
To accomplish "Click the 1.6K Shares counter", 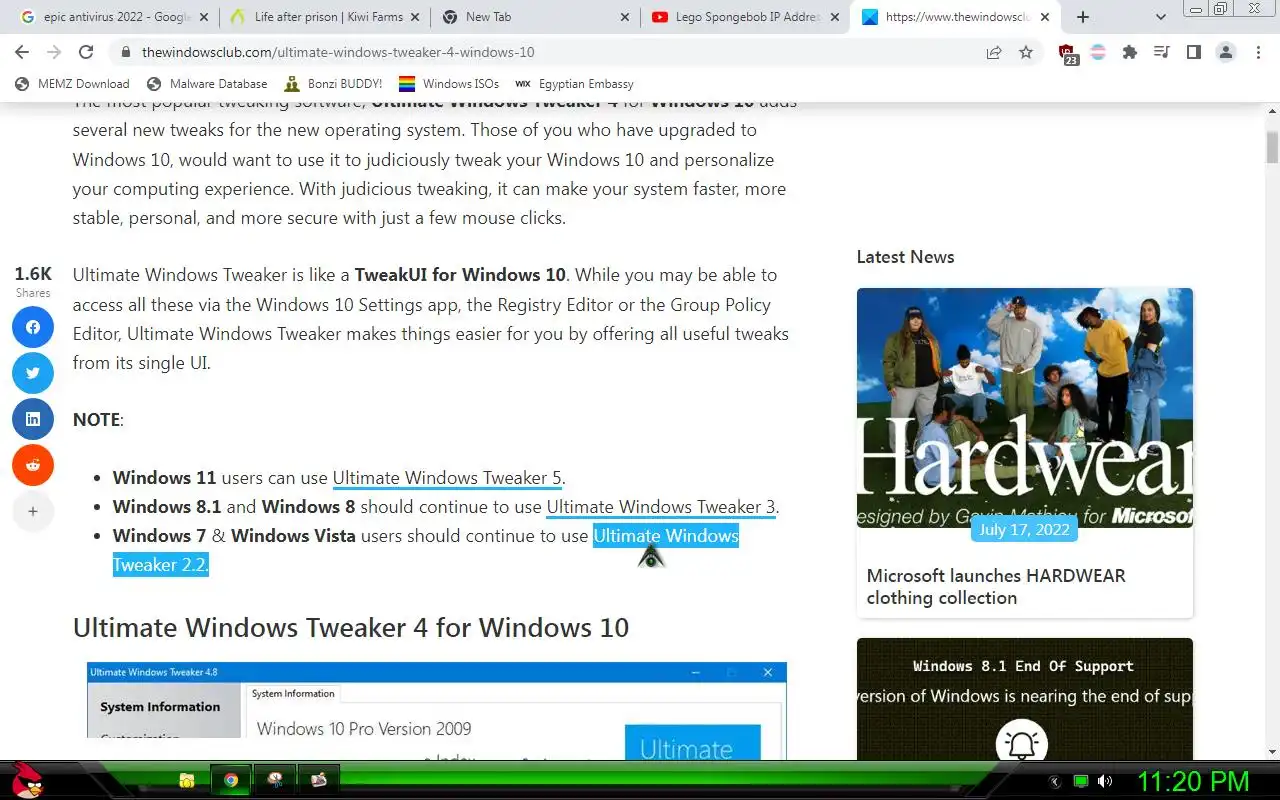I will point(33,282).
